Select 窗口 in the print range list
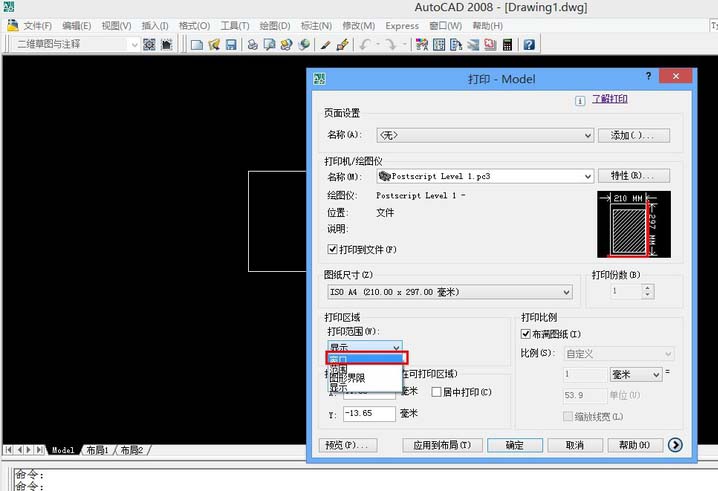The height and width of the screenshot is (491, 718). [365, 359]
